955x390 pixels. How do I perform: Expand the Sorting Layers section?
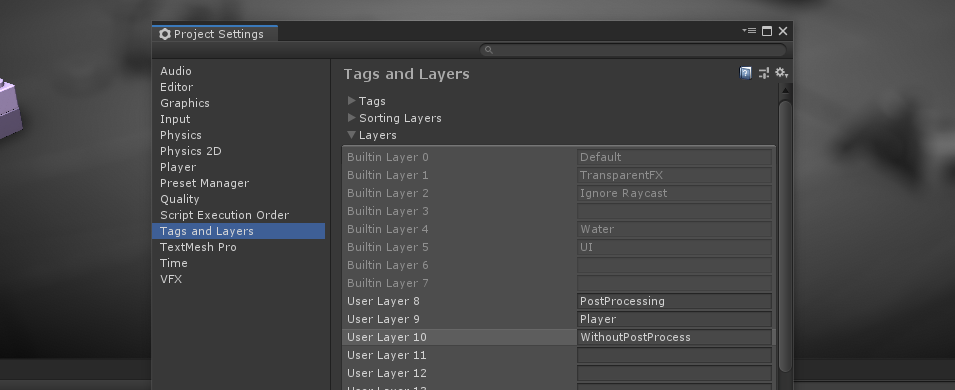(x=351, y=118)
